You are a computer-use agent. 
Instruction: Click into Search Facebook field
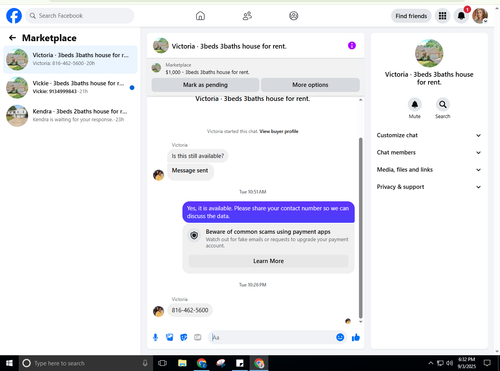80,16
